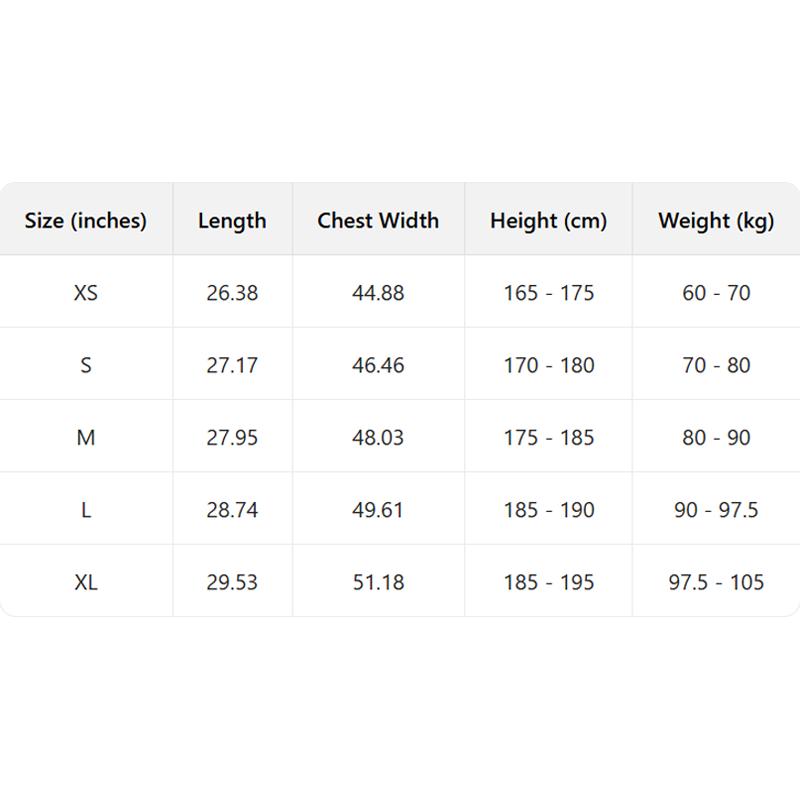Viewport: 800px width, 800px height.
Task: Click the 185 - 195 height cell
Action: [x=548, y=582]
